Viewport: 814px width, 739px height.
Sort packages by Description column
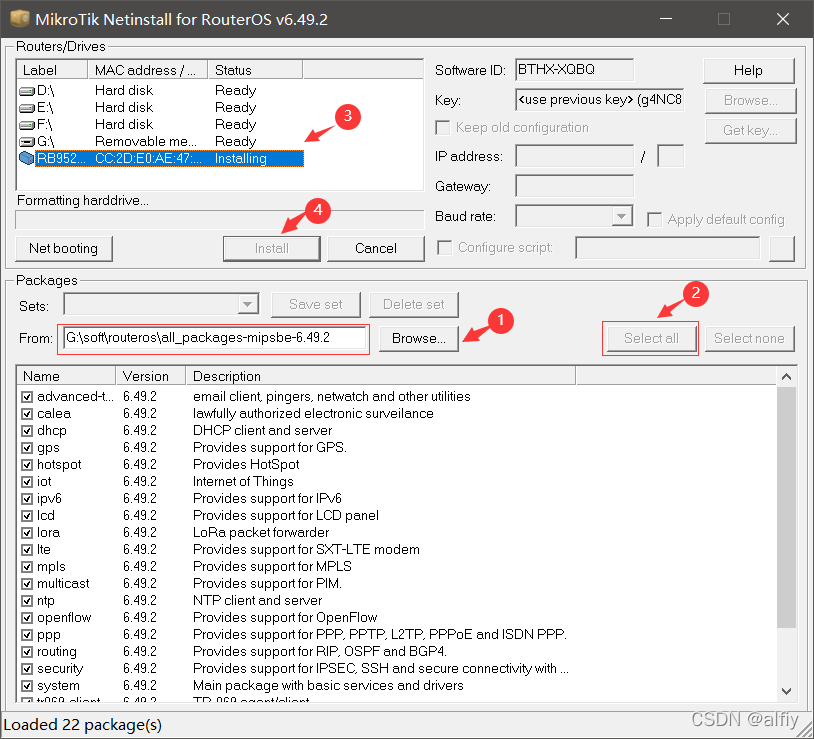(x=381, y=376)
